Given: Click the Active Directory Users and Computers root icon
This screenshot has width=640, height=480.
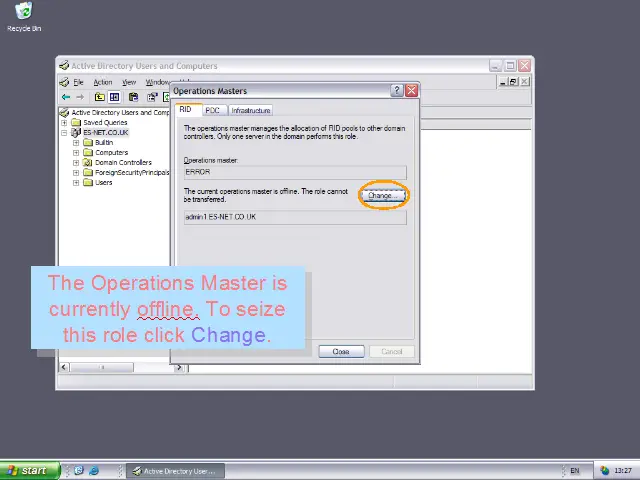Looking at the screenshot, I should [64, 112].
